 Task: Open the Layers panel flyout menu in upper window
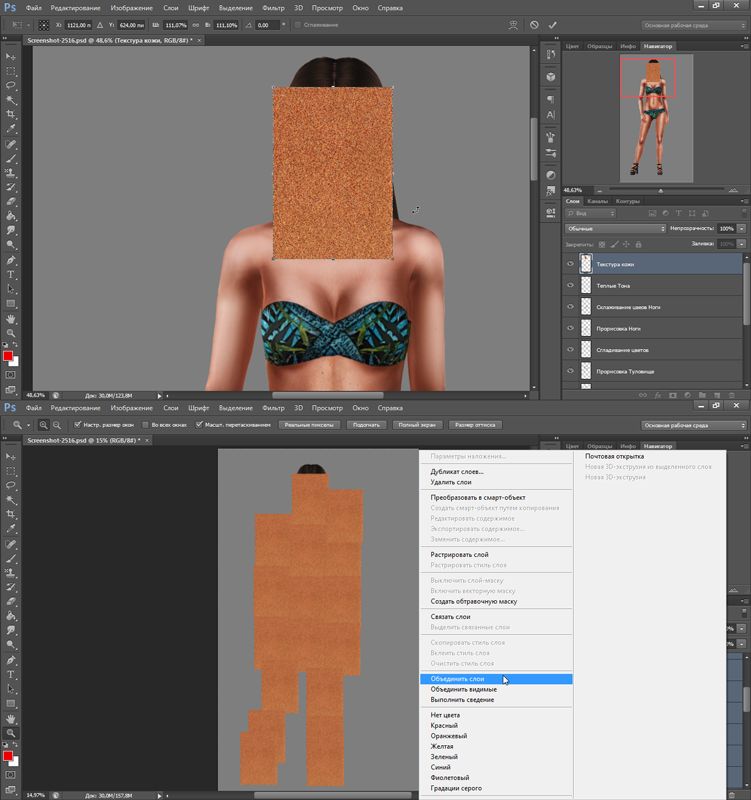[x=744, y=202]
